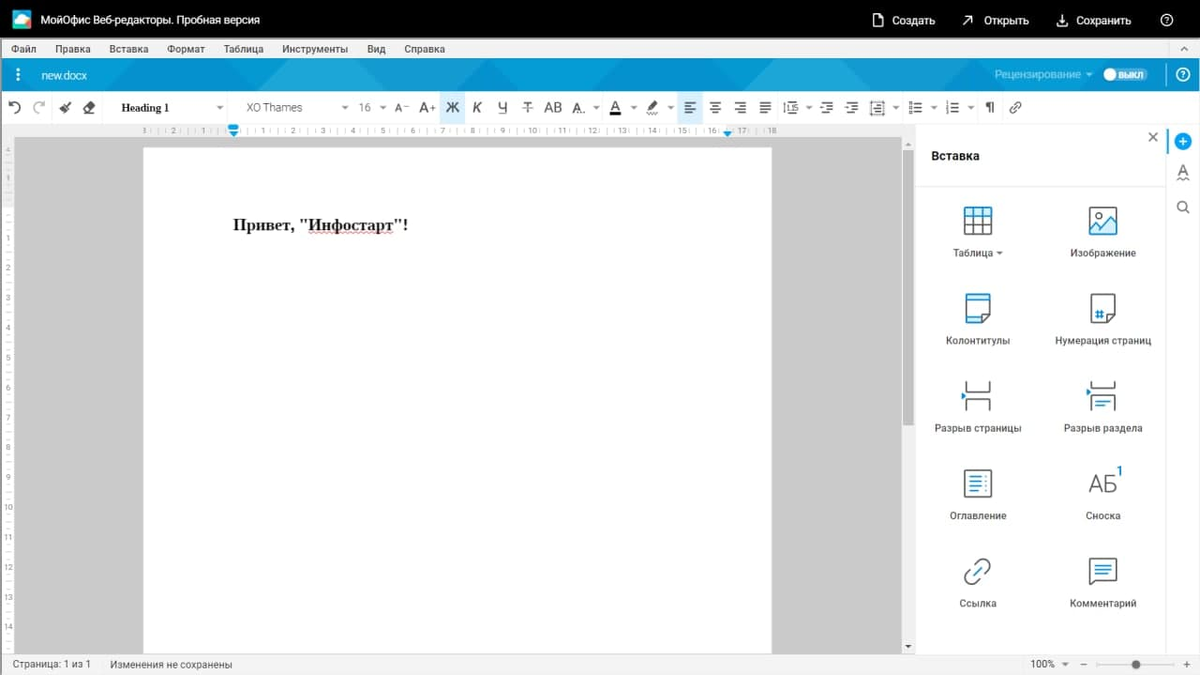Insert an image (Изображение)
The image size is (1200, 675).
click(1103, 232)
